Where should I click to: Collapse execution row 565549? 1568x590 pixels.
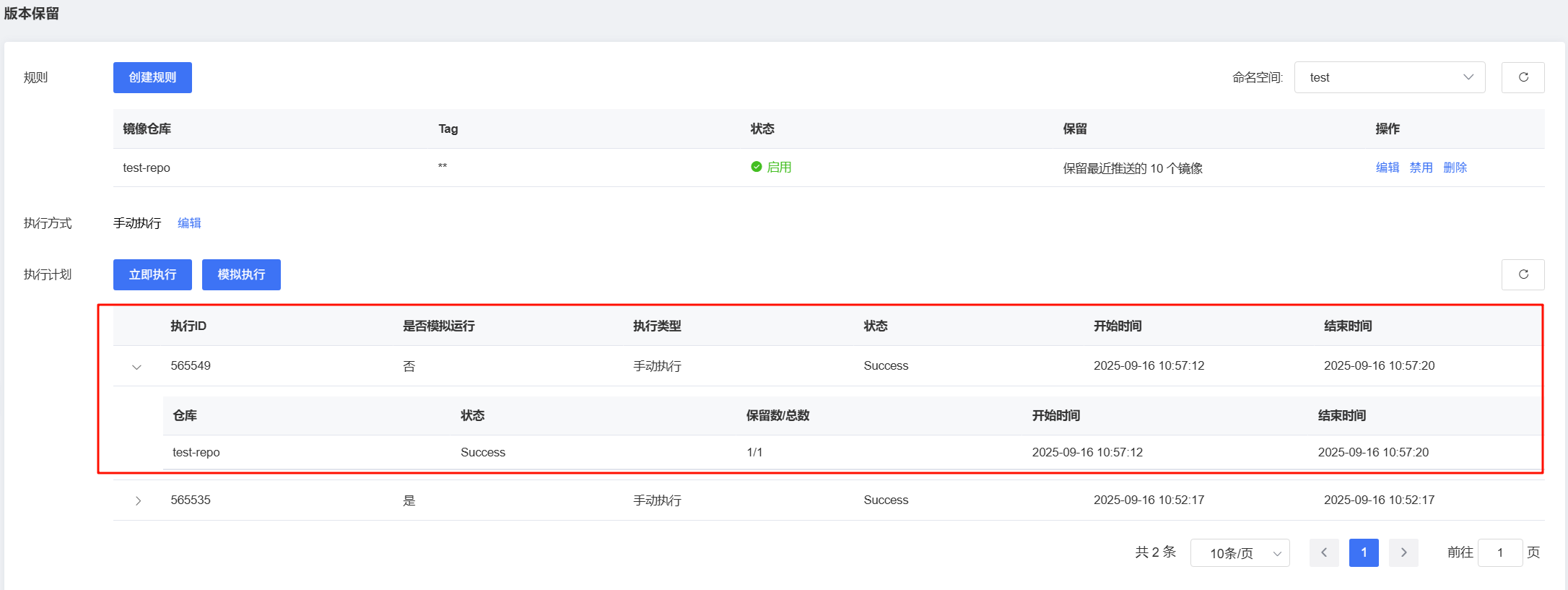[136, 367]
